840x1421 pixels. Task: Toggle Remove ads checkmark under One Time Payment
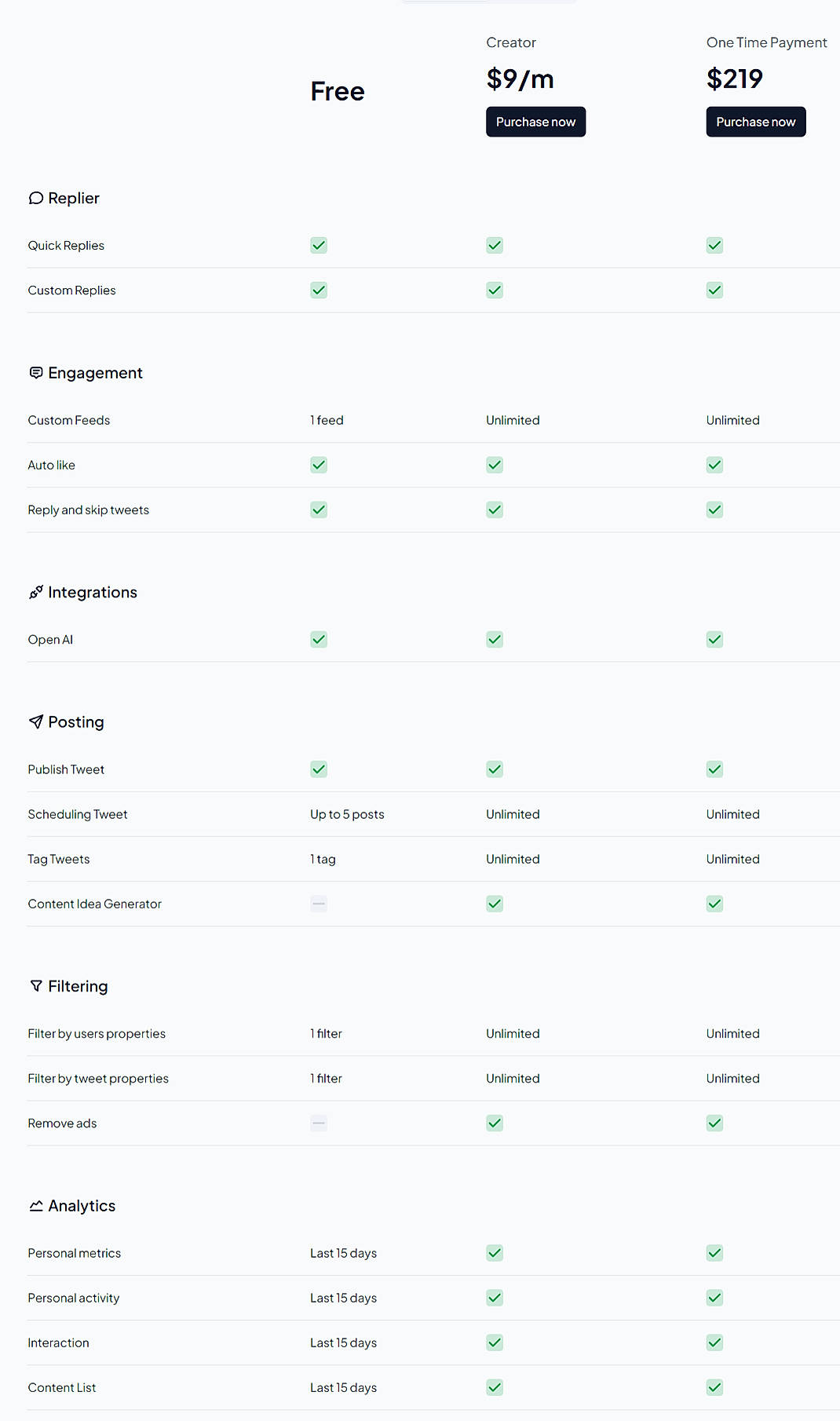[714, 1123]
